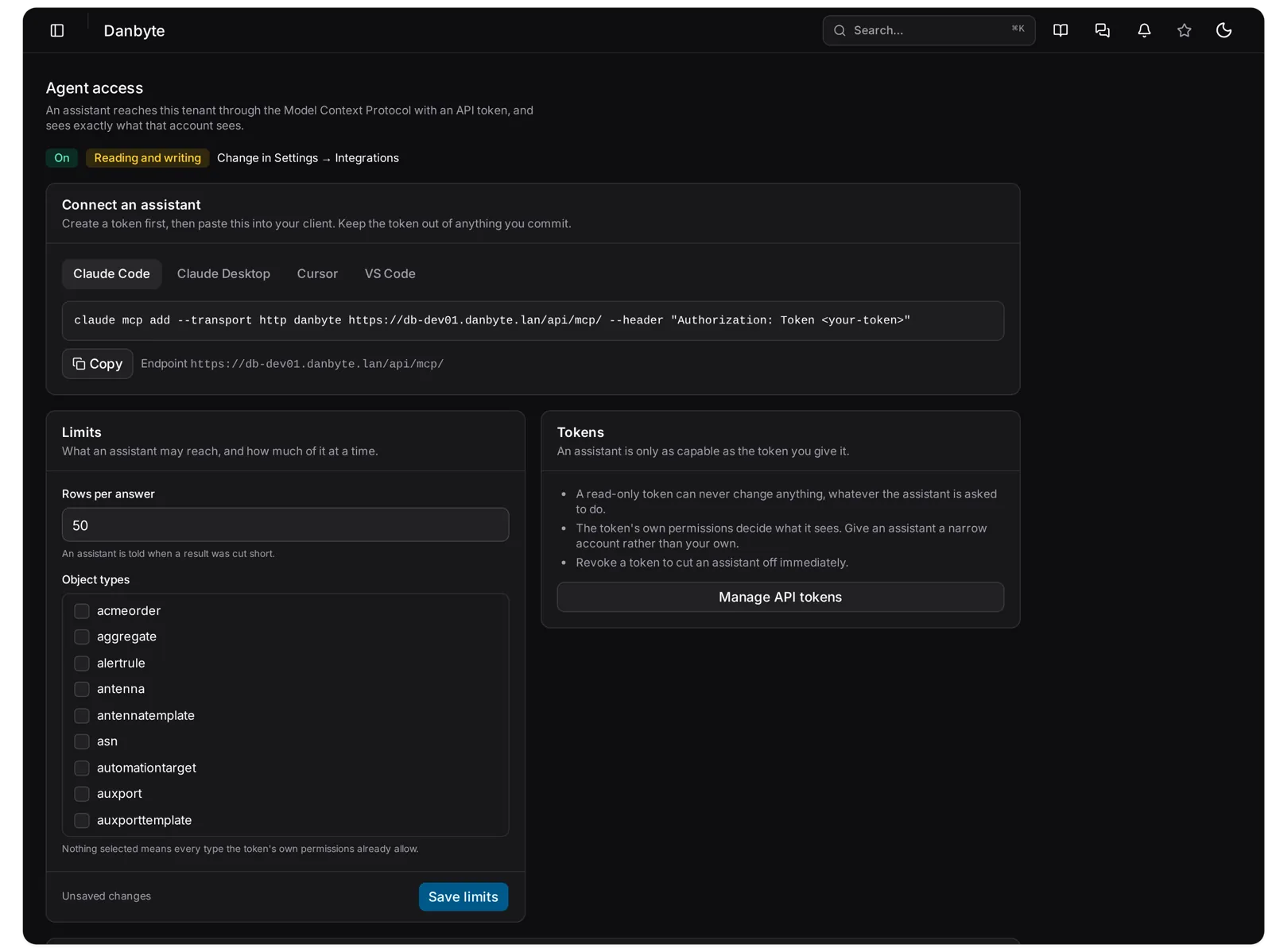Click the Rows per answer label
Image resolution: width=1272 pixels, height=952 pixels.
click(108, 493)
